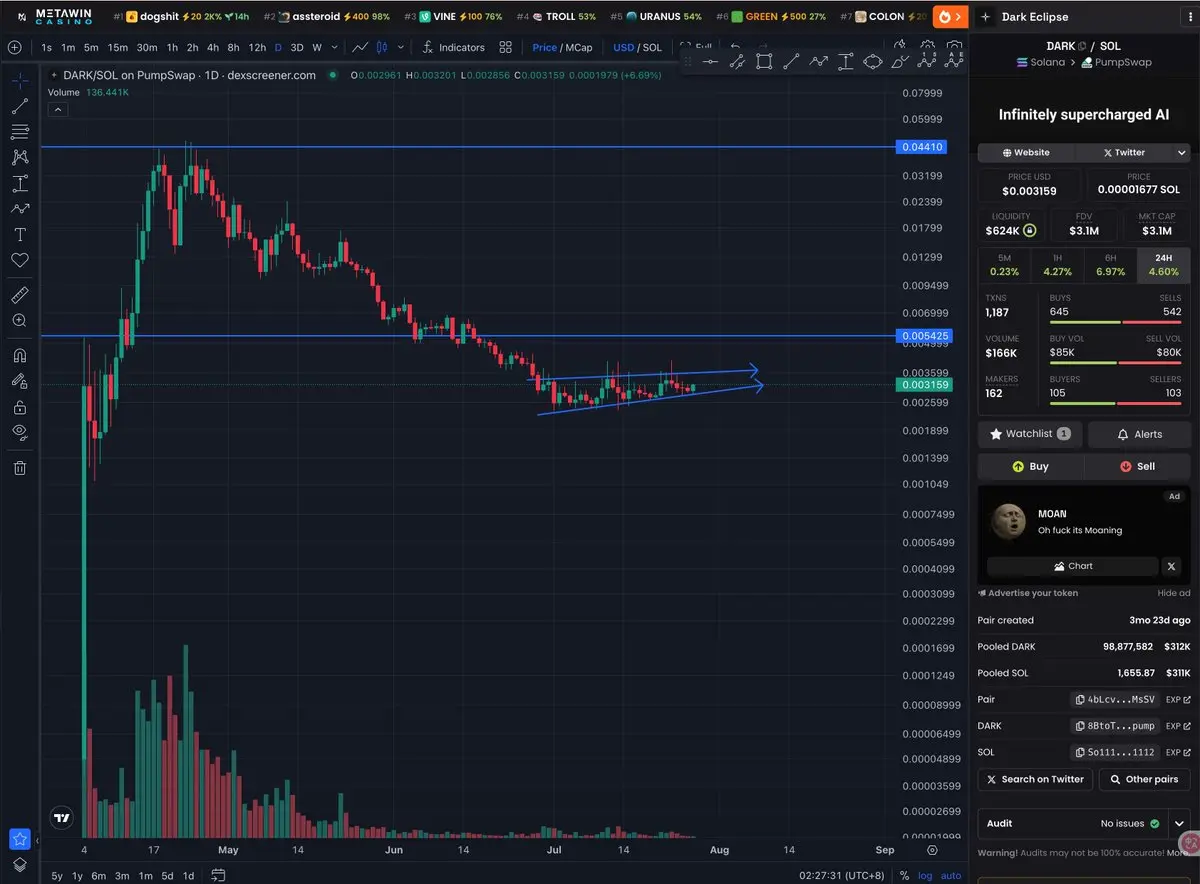The height and width of the screenshot is (884, 1200).
Task: Pick horizontal line from floating toolbar
Action: [710, 61]
